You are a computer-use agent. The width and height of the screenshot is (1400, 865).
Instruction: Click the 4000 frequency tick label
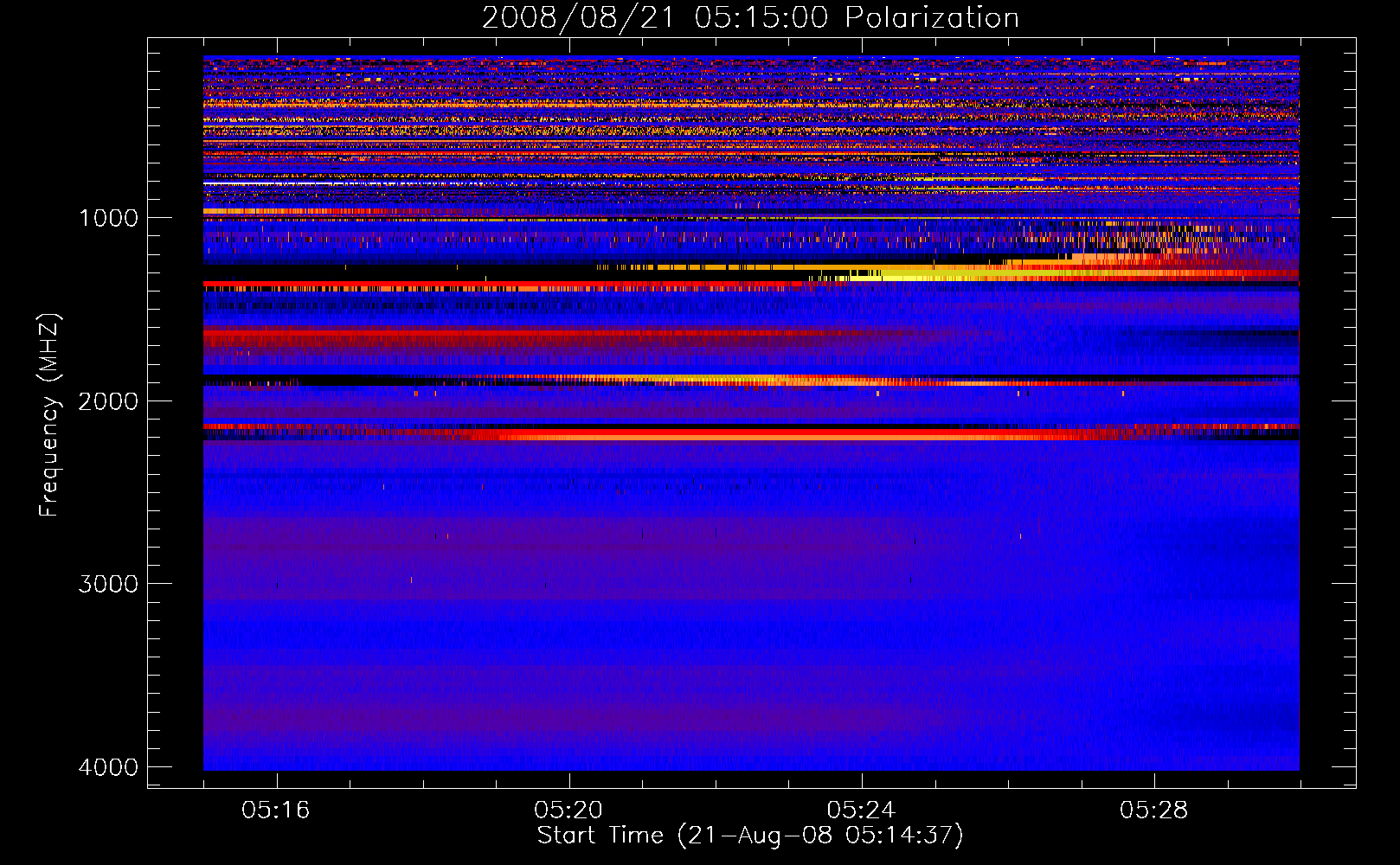click(108, 767)
